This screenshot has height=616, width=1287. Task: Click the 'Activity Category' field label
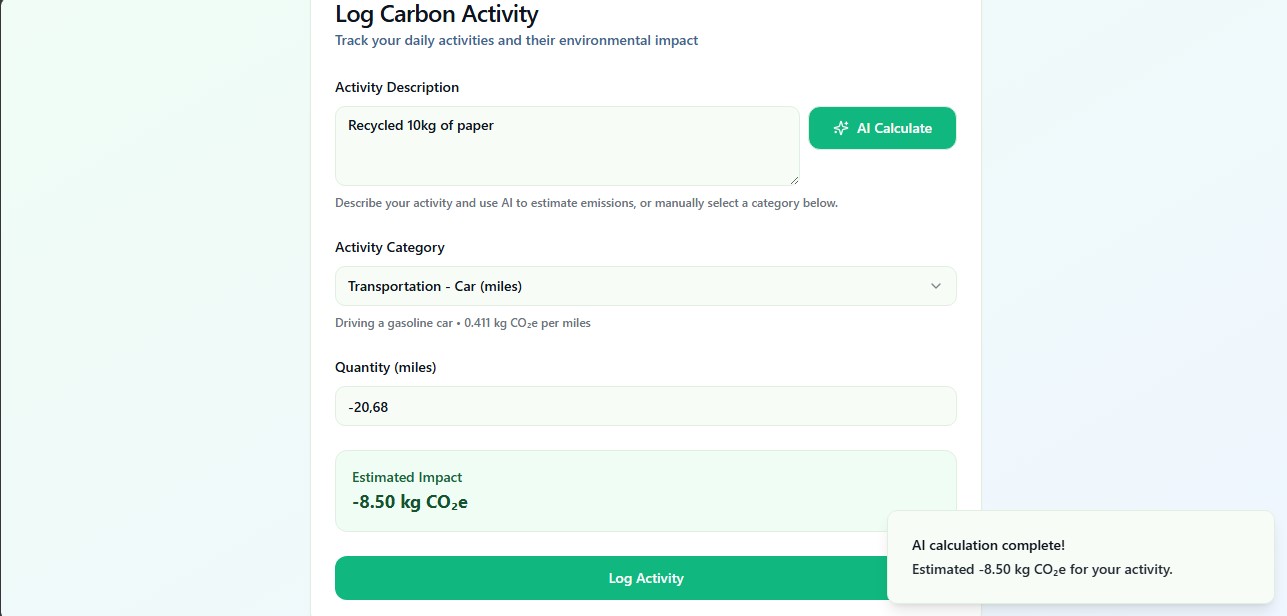pyautogui.click(x=390, y=247)
